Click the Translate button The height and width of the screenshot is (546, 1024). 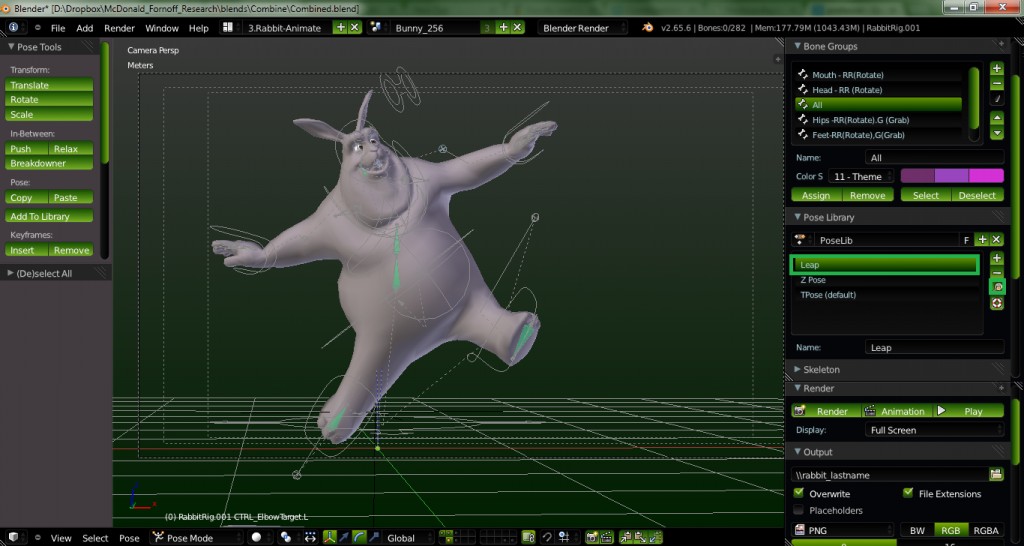(x=49, y=85)
